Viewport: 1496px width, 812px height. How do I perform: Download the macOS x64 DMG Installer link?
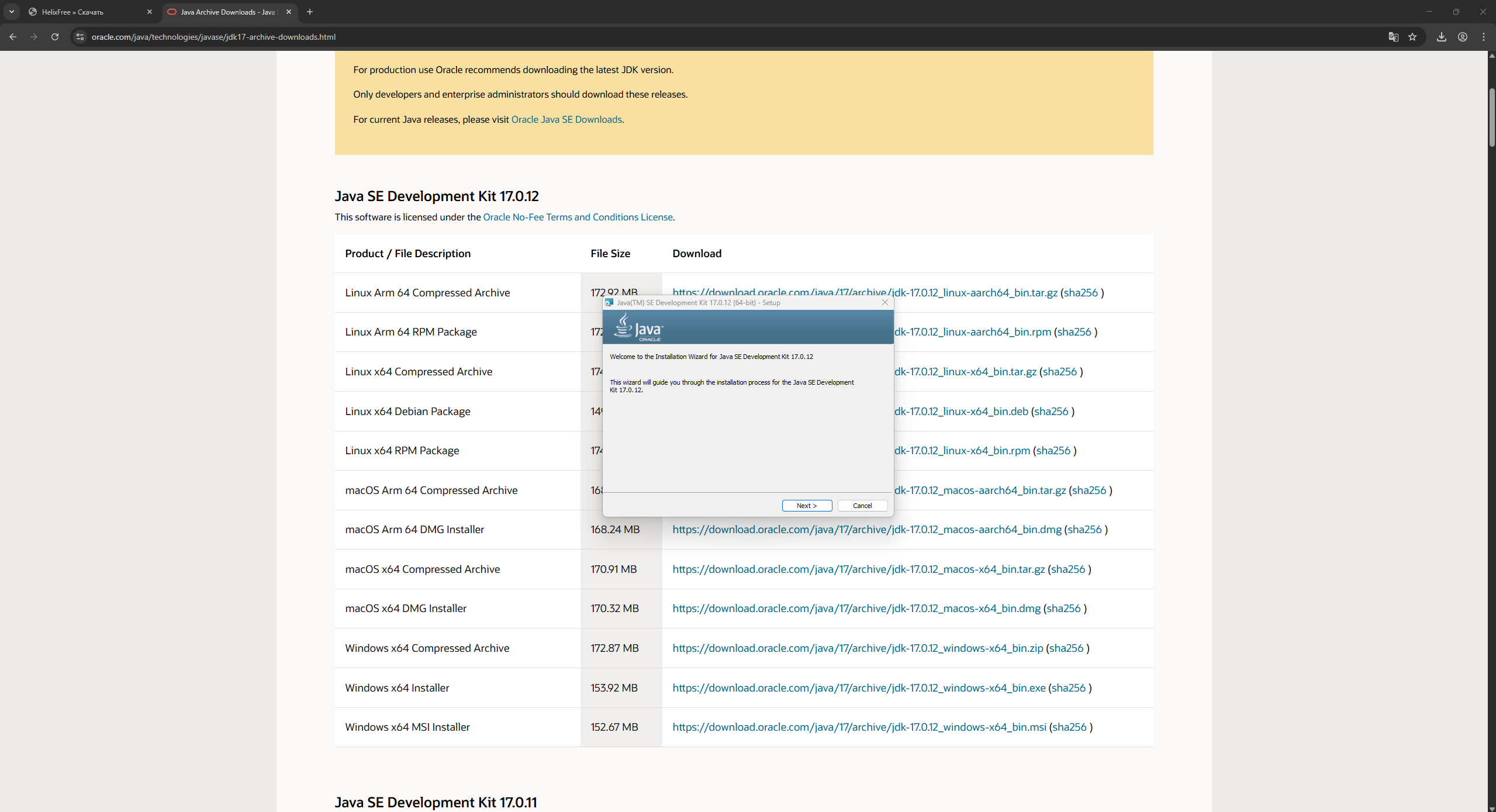coord(856,609)
